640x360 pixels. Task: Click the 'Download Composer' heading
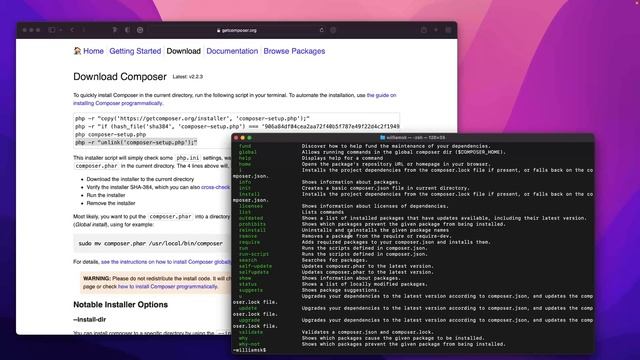(120, 77)
